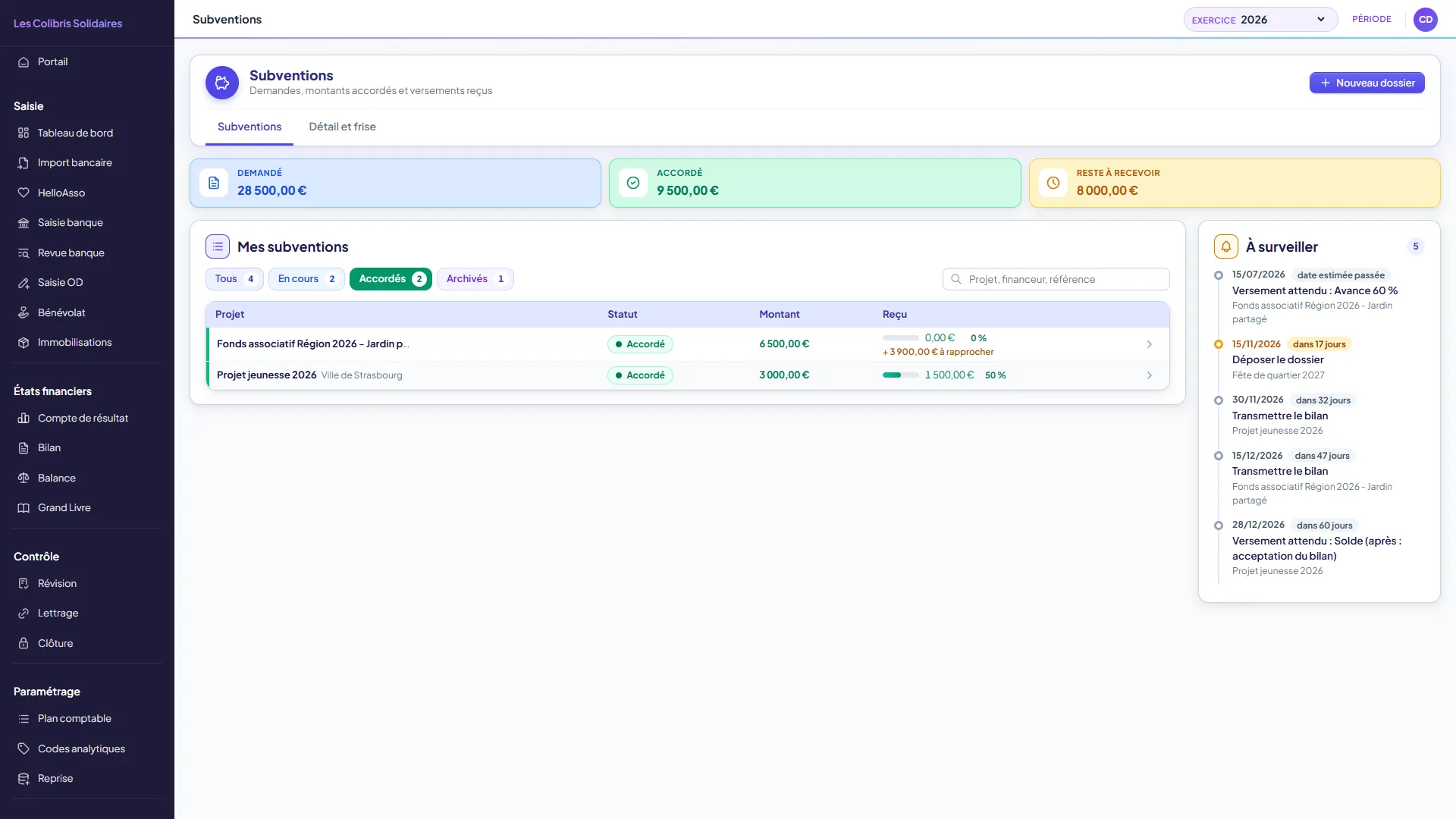Click the Montant column header
This screenshot has width=1456, height=819.
click(779, 314)
